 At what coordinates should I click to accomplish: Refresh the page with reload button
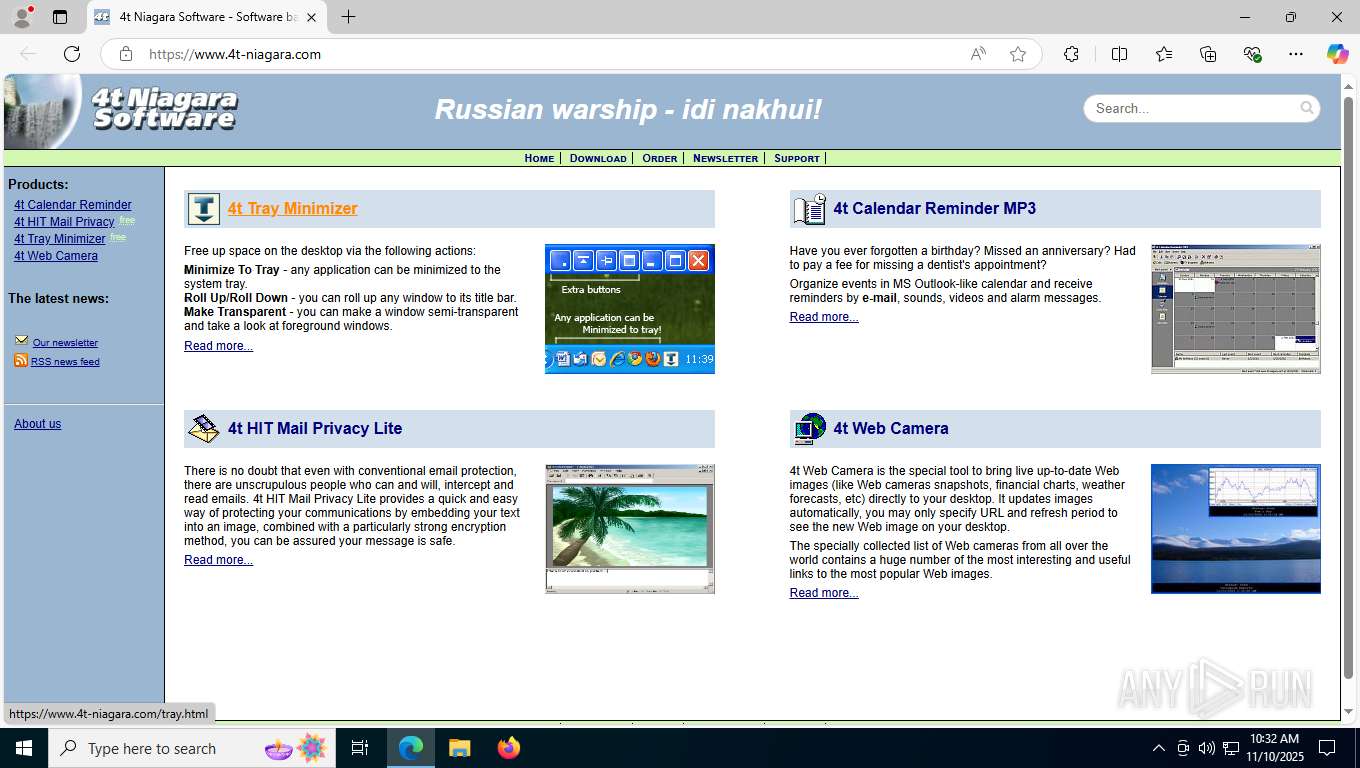72,54
